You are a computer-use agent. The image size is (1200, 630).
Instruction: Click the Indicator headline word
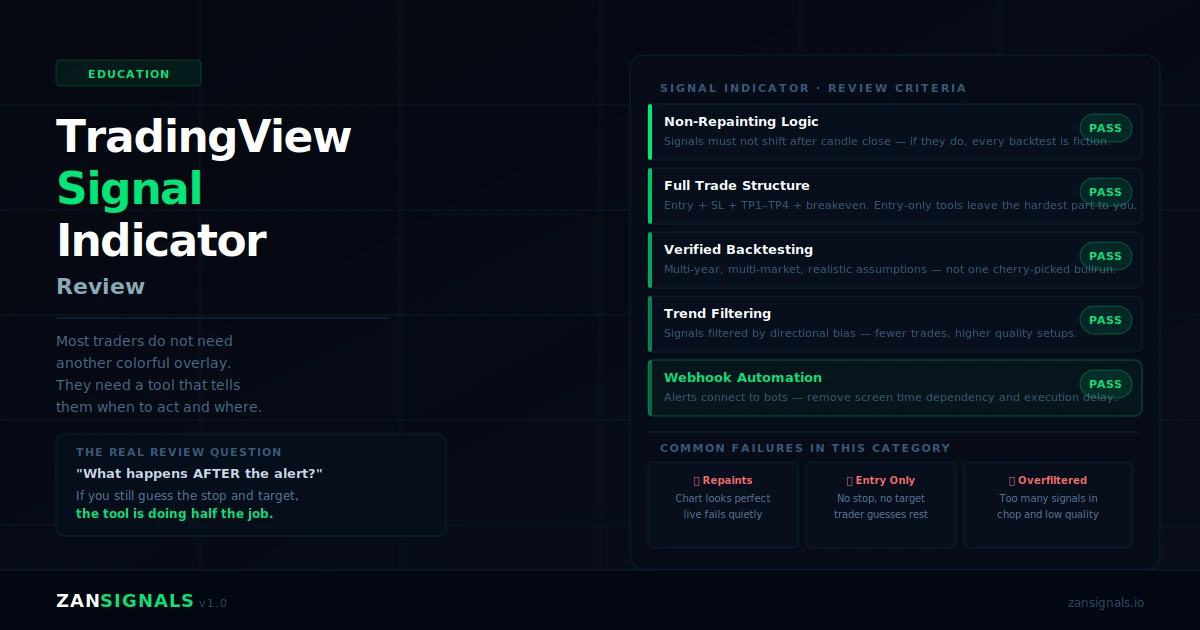pyautogui.click(x=161, y=241)
